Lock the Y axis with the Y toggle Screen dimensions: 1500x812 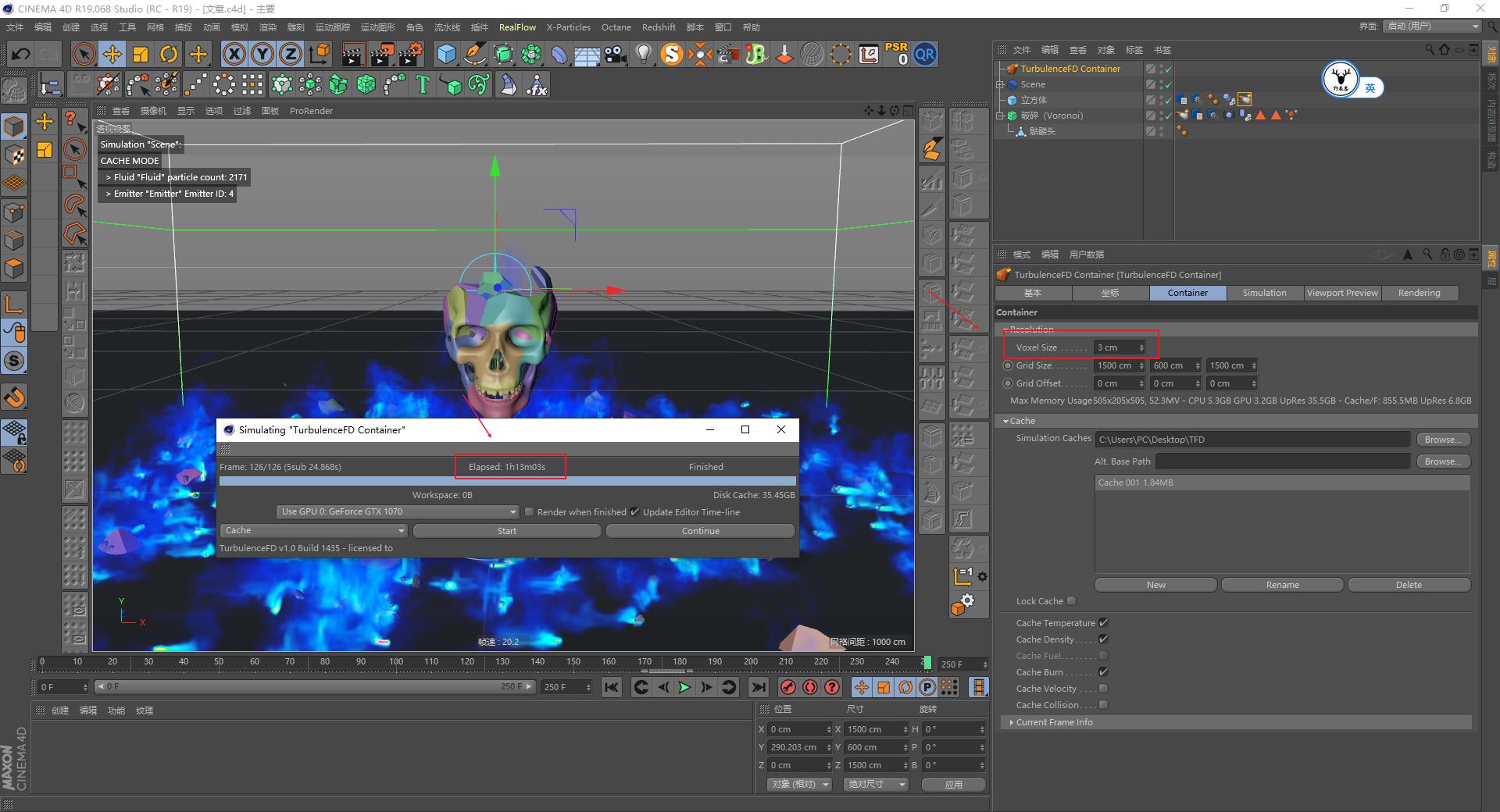[x=262, y=54]
